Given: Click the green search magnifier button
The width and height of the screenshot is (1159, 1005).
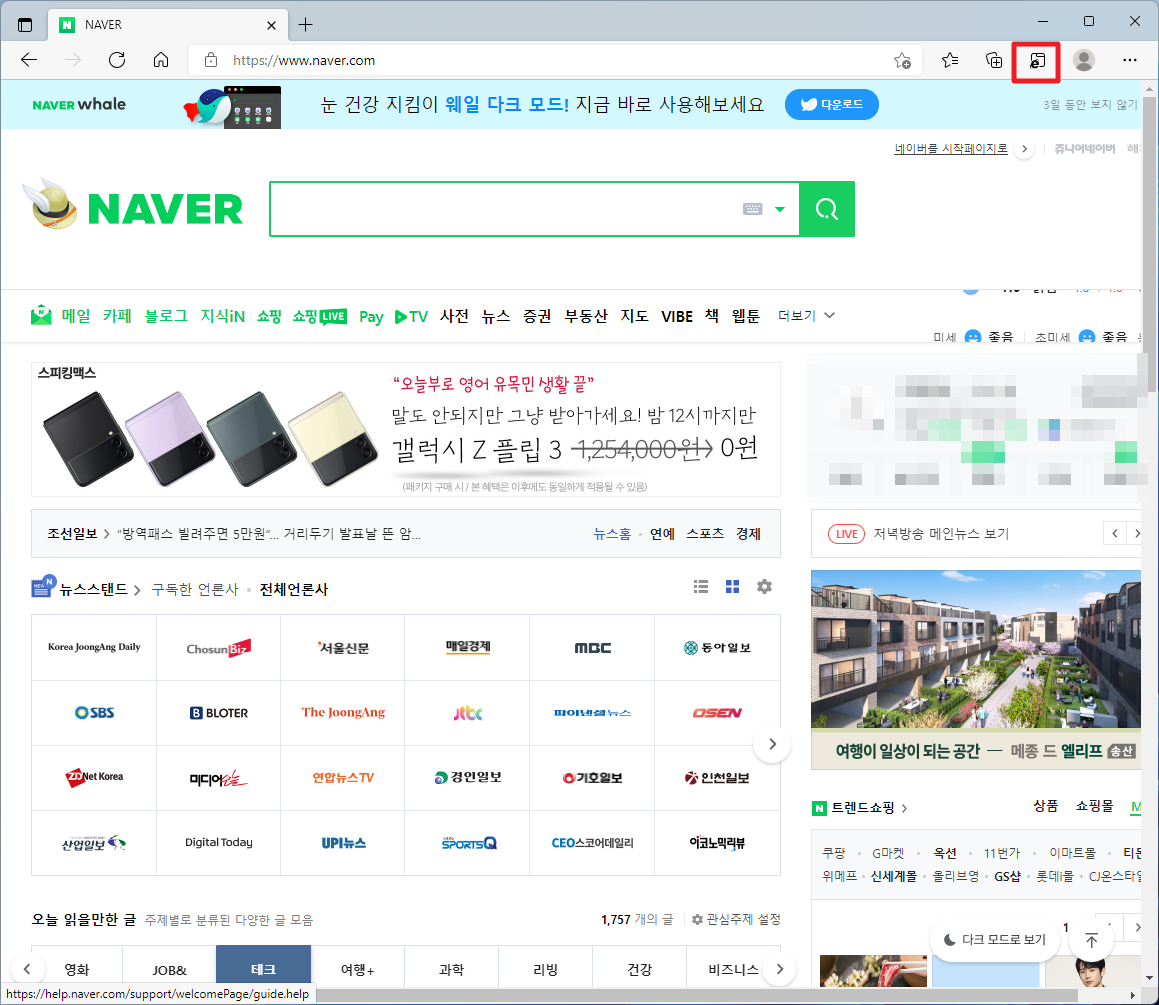Looking at the screenshot, I should coord(827,209).
